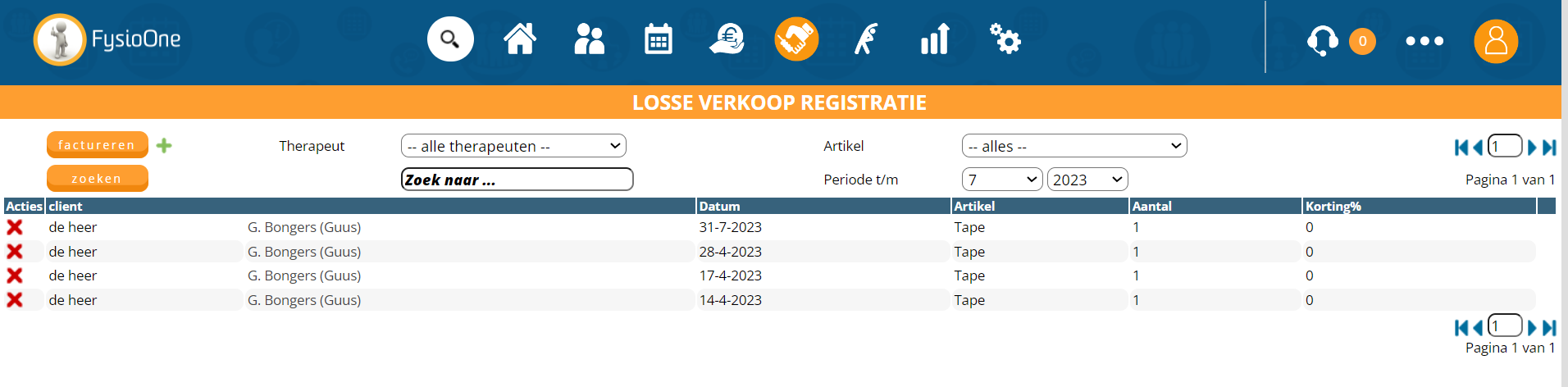Expand the Therapeut dropdown
This screenshot has height=387, width=1568.
tap(513, 146)
